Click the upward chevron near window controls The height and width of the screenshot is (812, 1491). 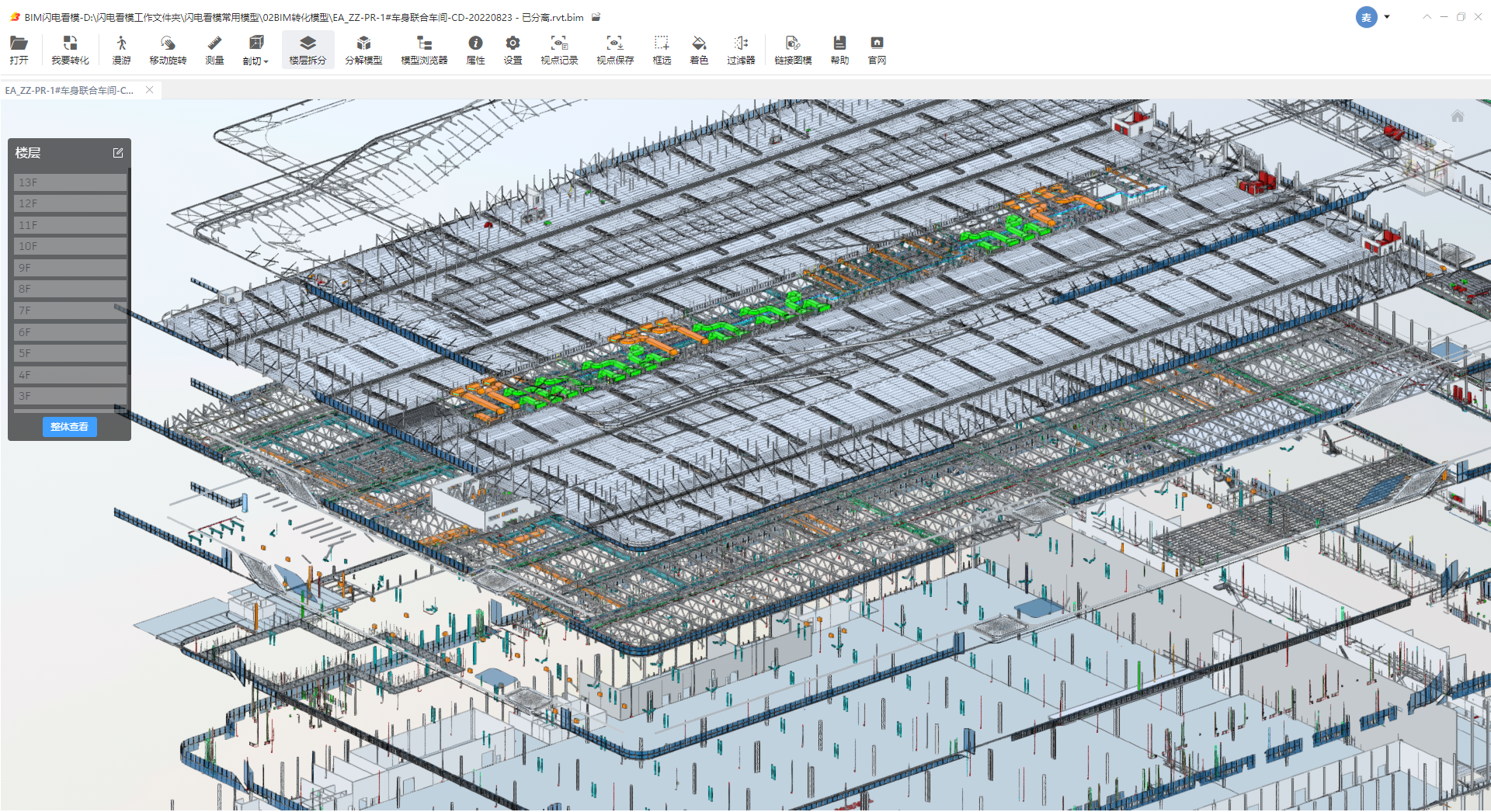pos(1427,17)
